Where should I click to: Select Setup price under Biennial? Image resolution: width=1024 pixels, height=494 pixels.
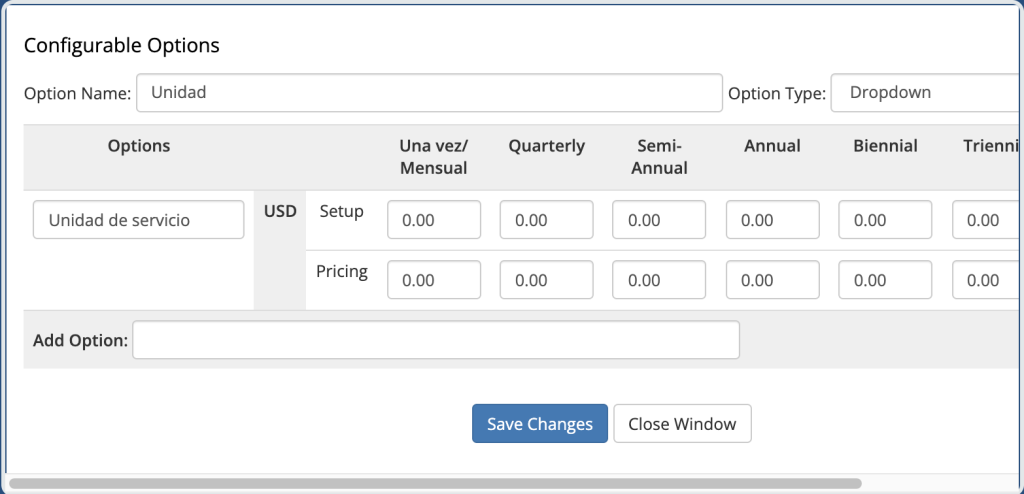coord(885,220)
